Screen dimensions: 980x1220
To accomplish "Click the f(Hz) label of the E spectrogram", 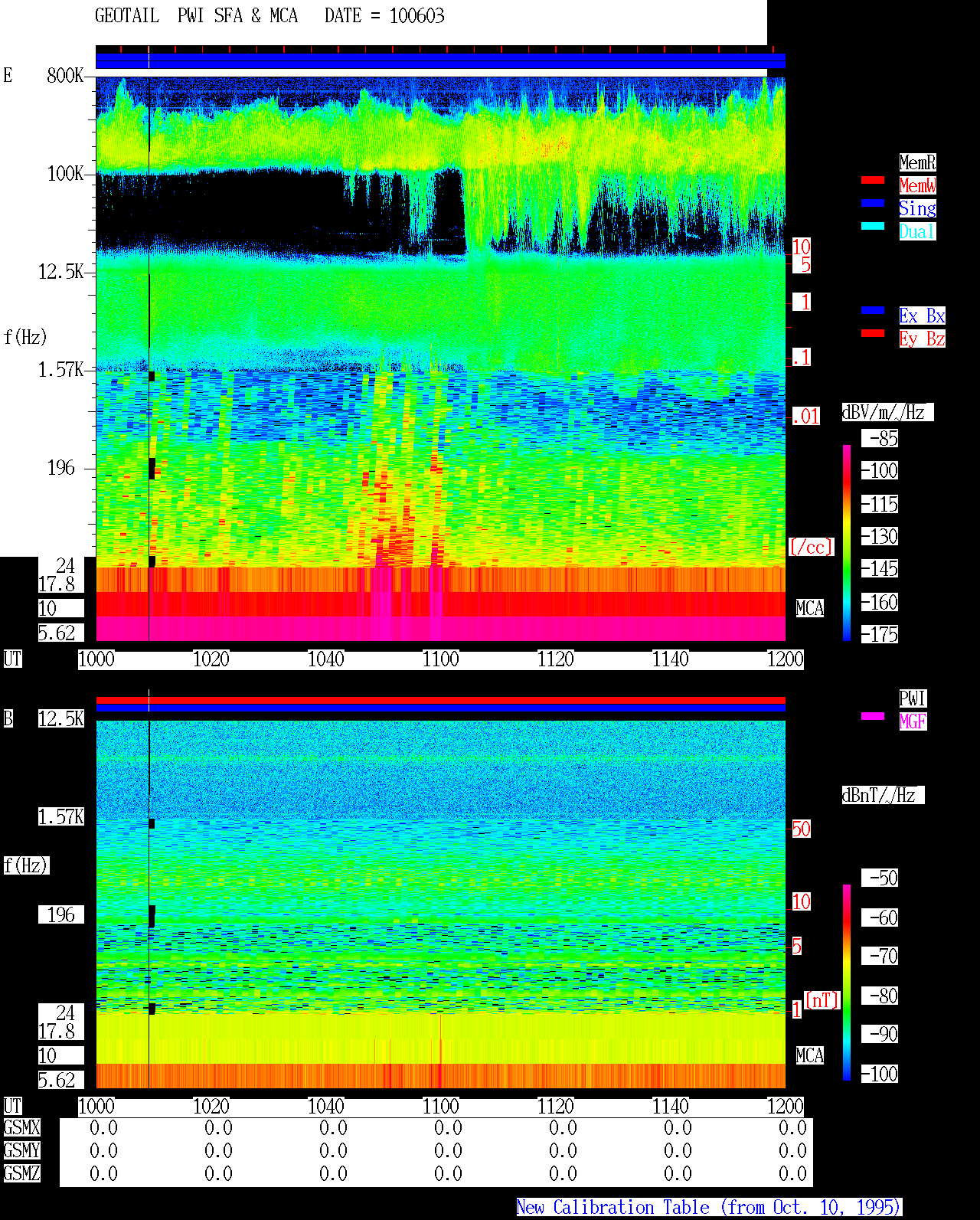I will click(x=25, y=337).
